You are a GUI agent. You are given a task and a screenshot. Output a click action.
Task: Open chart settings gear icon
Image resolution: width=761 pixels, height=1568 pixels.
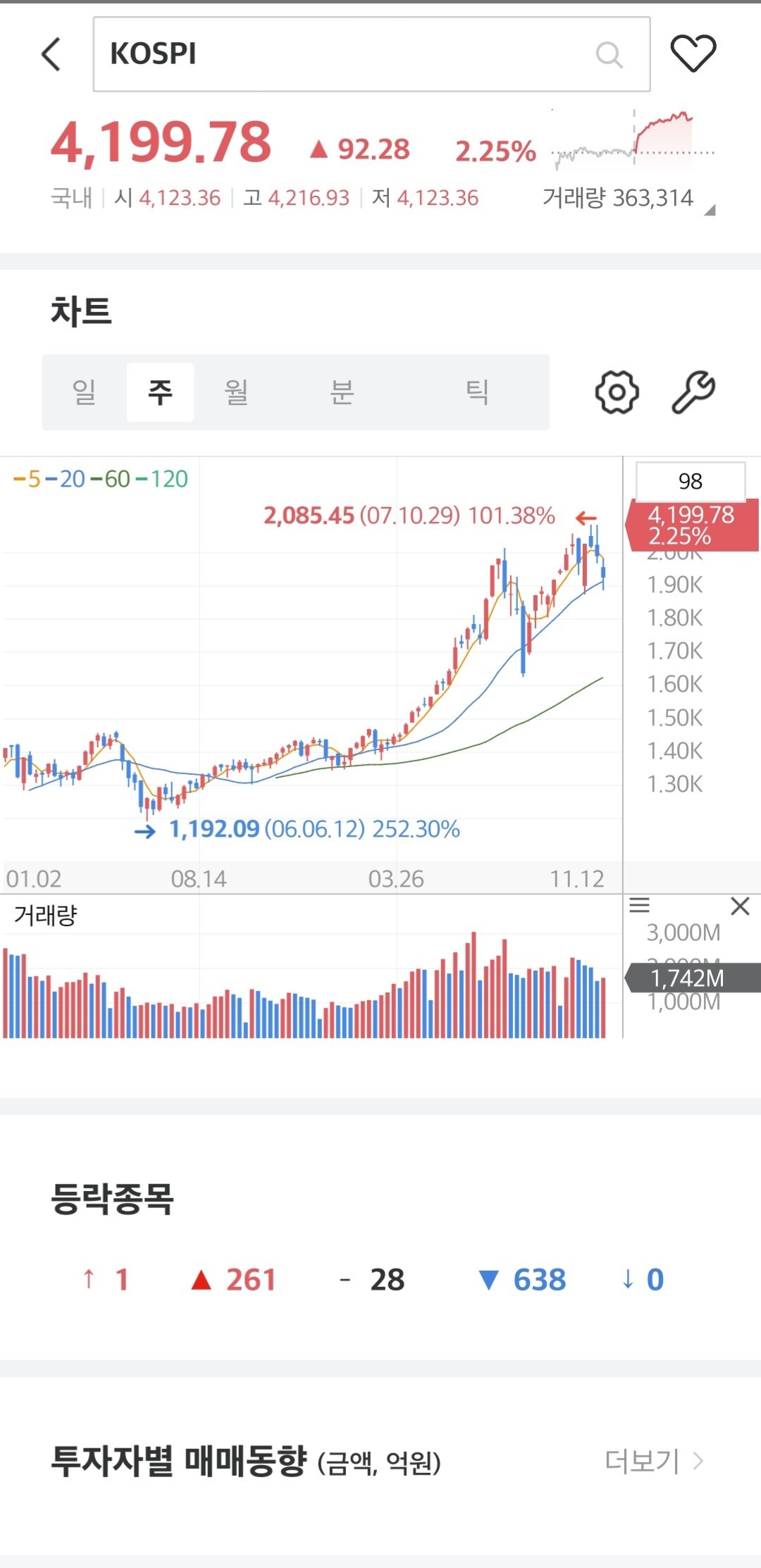pyautogui.click(x=617, y=392)
